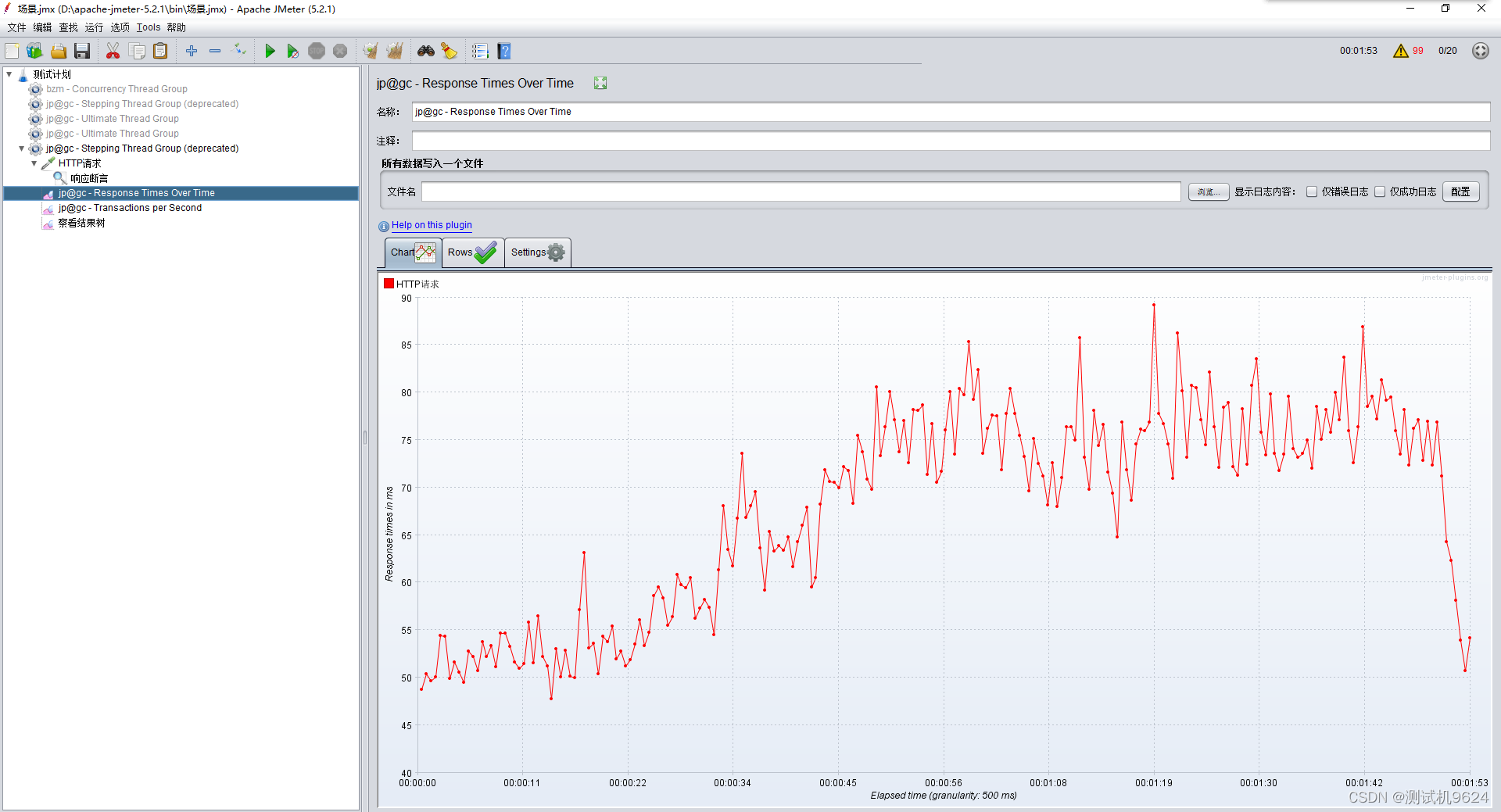Click the Copy icon

coord(137,52)
